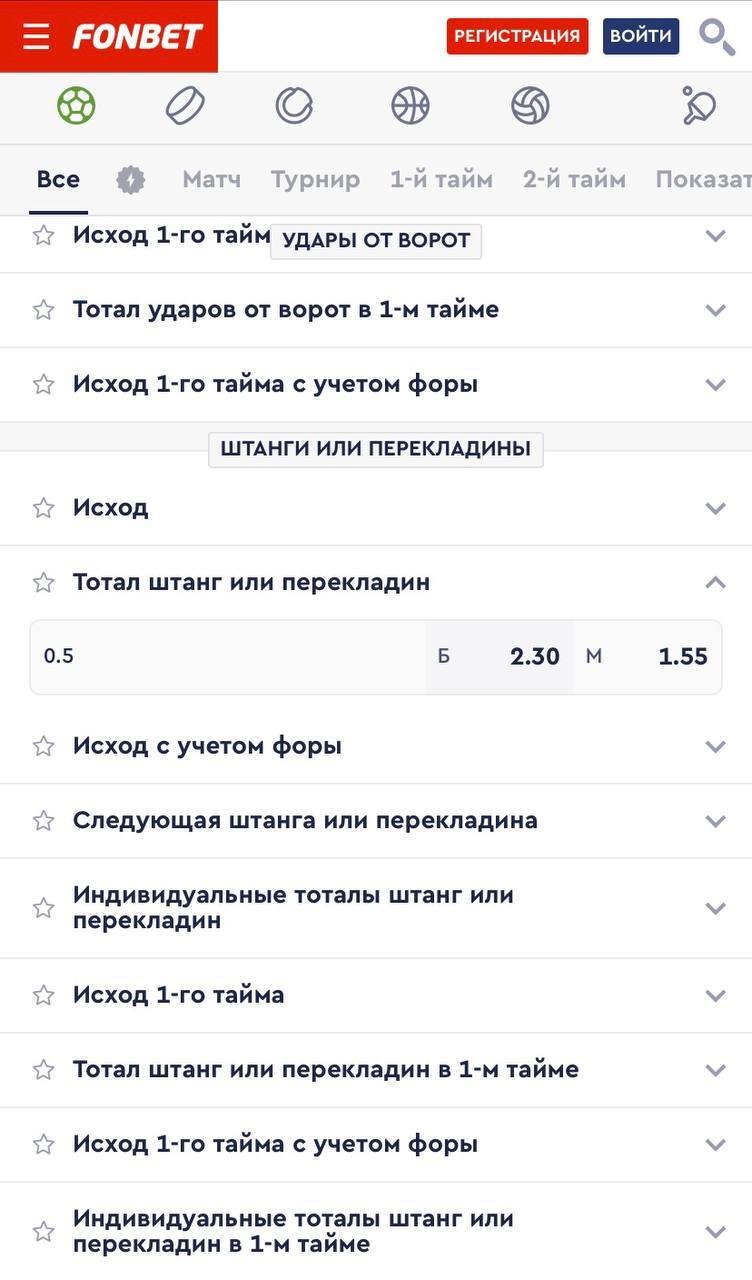
Task: Switch to the Матч tab
Action: click(x=211, y=180)
